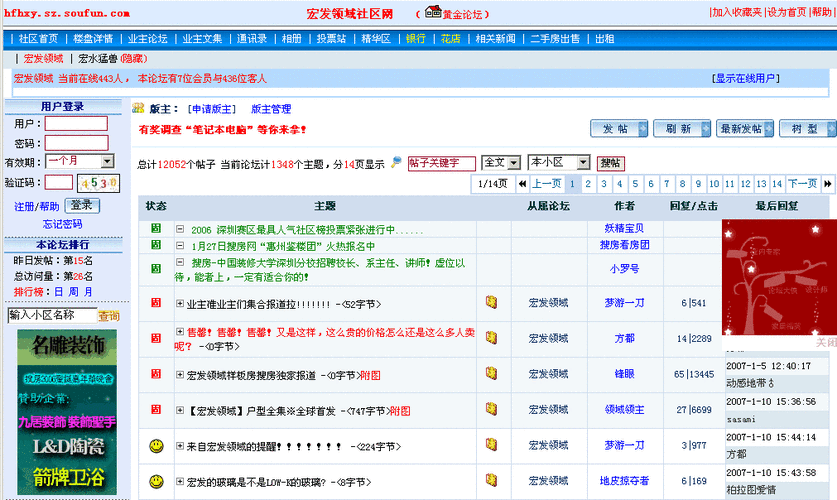This screenshot has width=837, height=500.
Task: Jump to last page arrow icon
Action: [x=827, y=184]
